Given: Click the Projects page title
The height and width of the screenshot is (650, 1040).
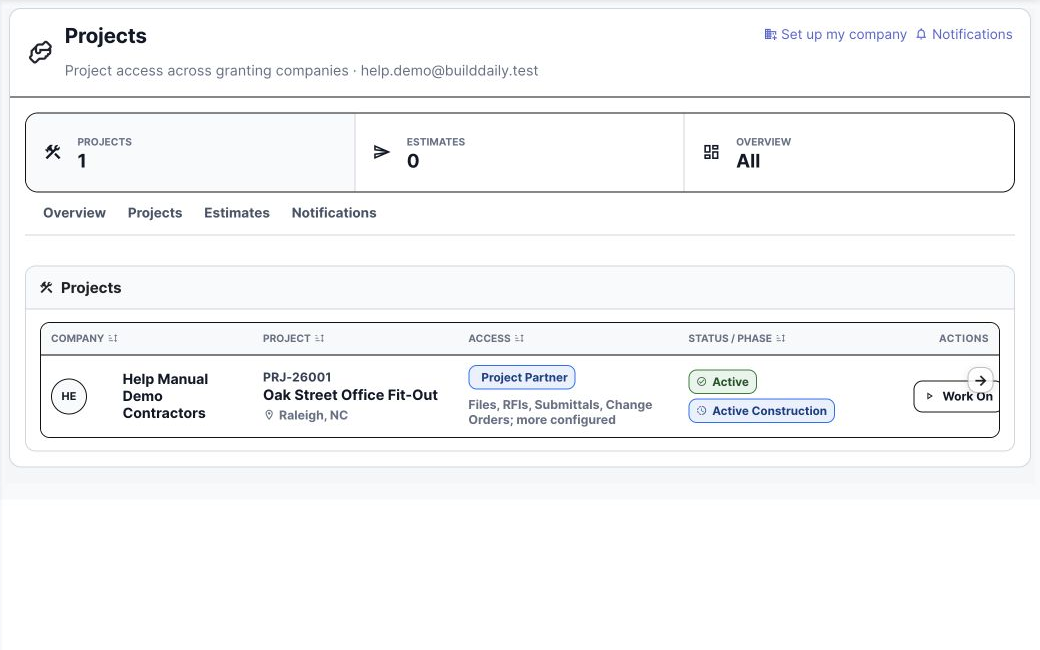Looking at the screenshot, I should pos(105,36).
